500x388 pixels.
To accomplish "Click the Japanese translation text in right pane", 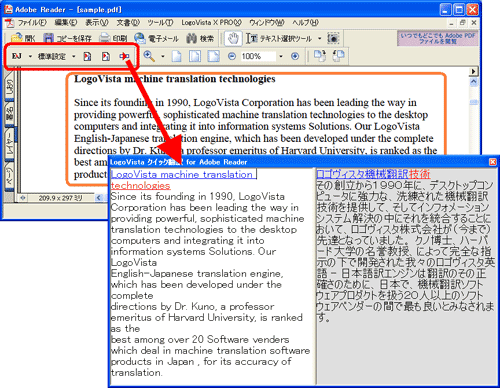I will click(x=405, y=251).
